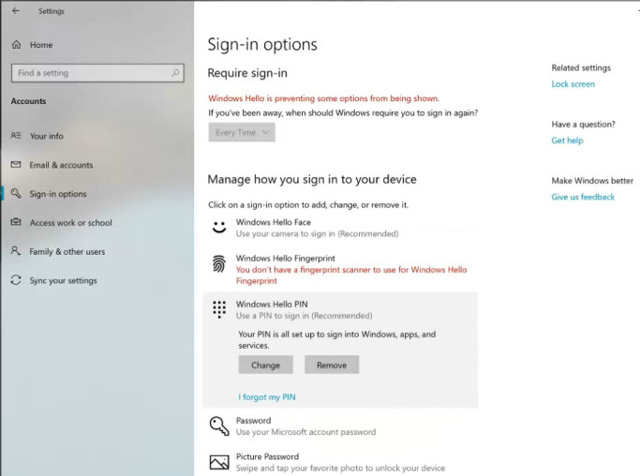
Task: Open Lock screen related setting
Action: pyautogui.click(x=573, y=84)
